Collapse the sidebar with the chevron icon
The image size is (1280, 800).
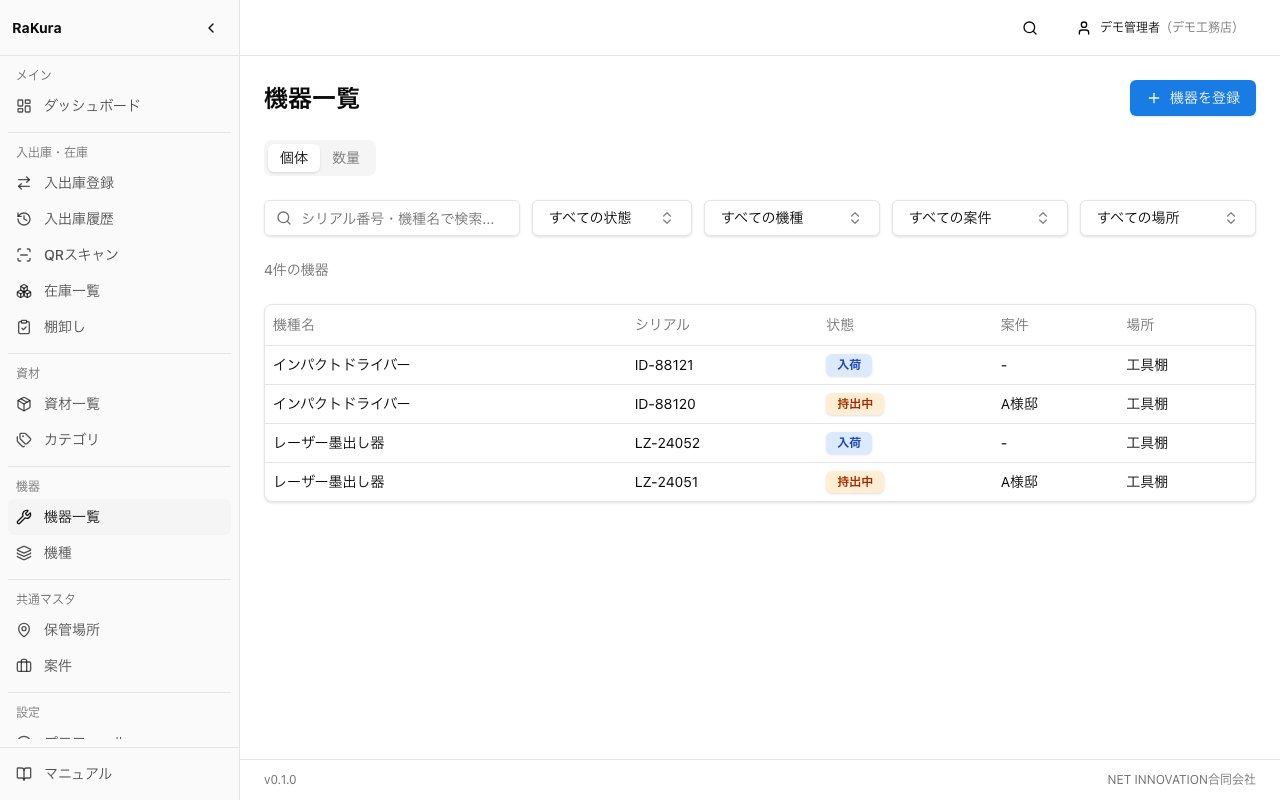(211, 28)
